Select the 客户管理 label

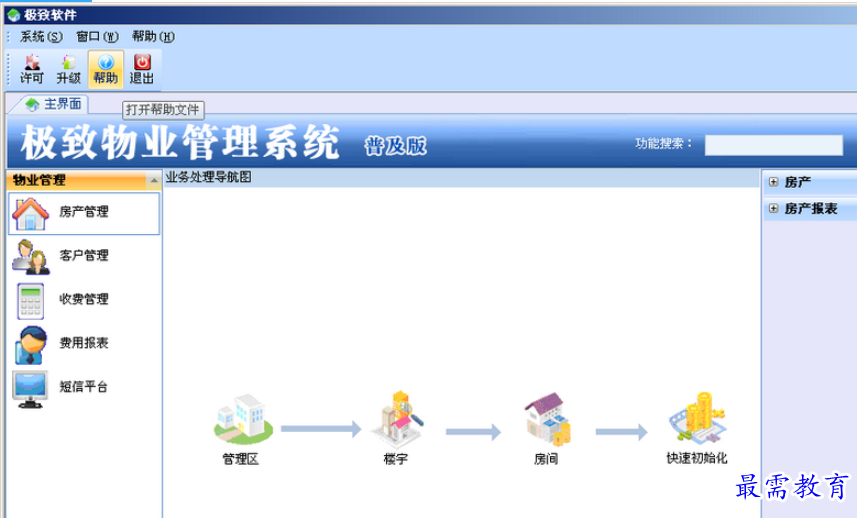point(84,255)
